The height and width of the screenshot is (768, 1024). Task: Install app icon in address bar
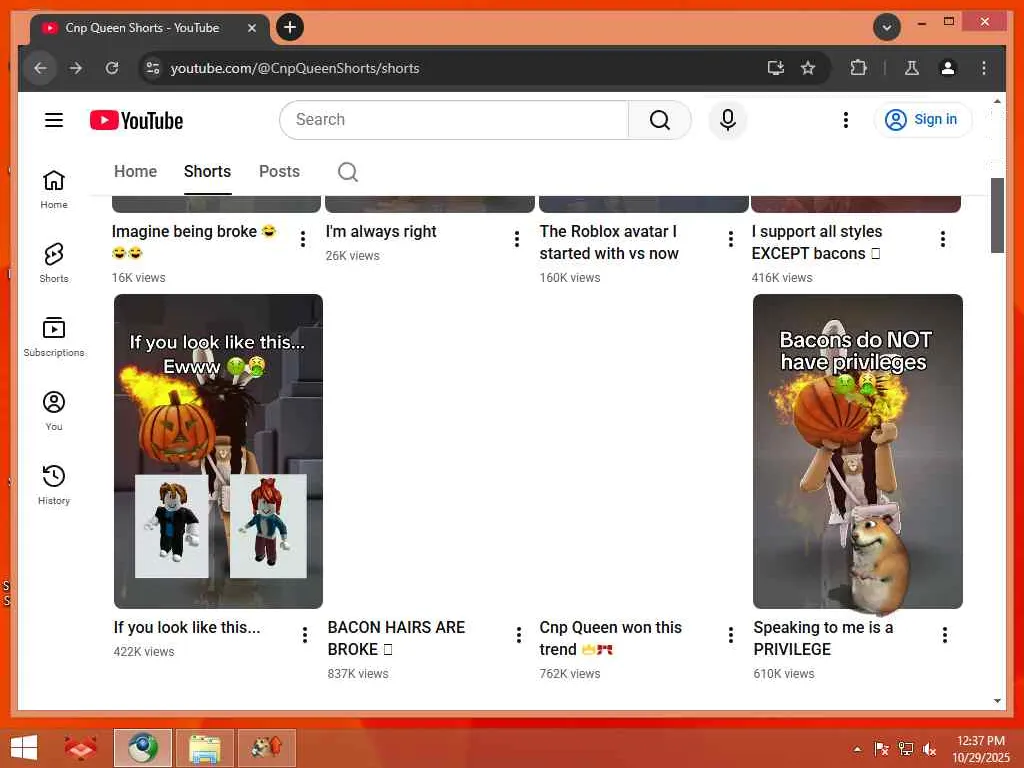click(x=775, y=68)
